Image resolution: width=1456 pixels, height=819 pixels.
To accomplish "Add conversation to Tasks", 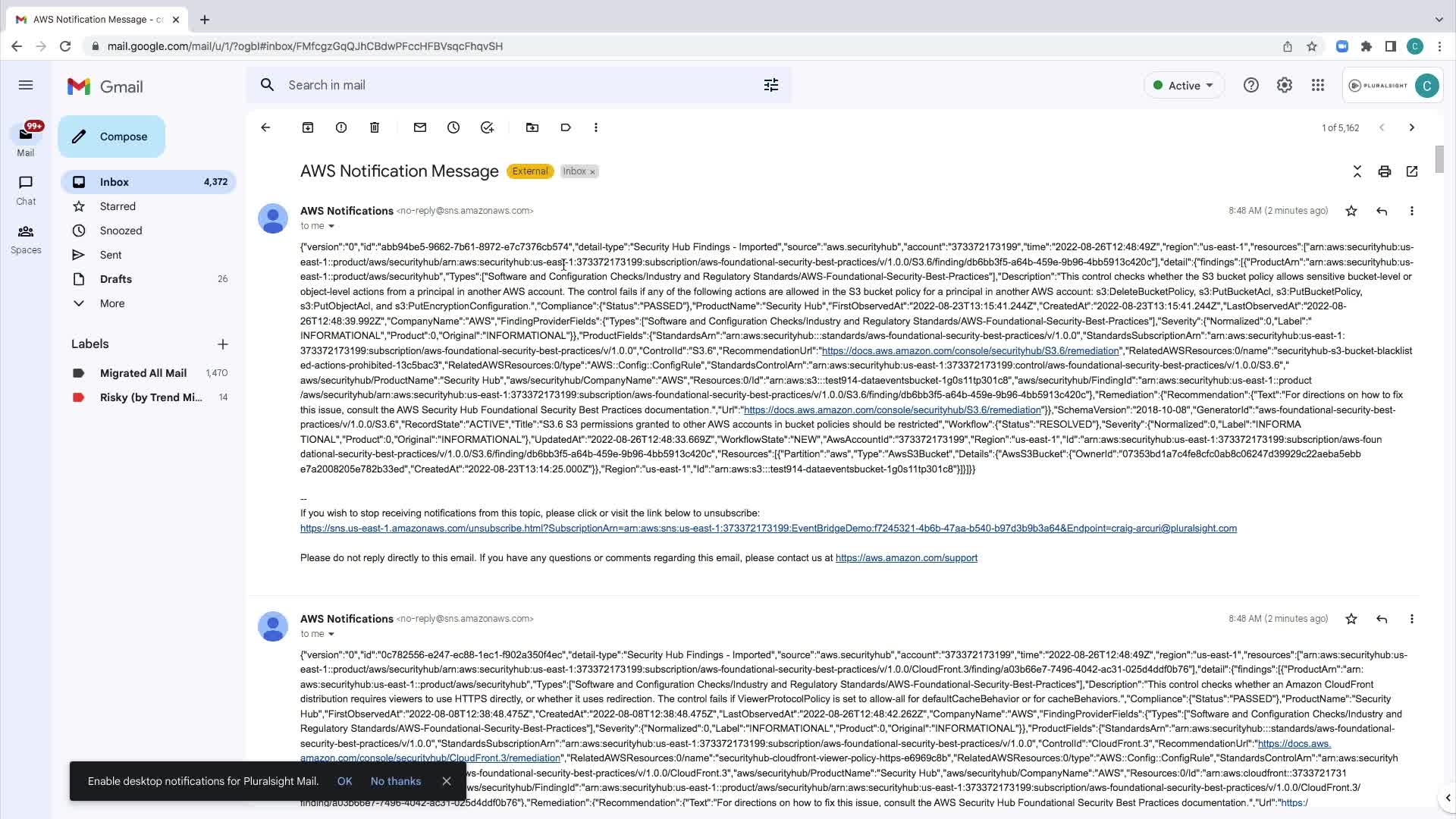I will click(x=487, y=127).
